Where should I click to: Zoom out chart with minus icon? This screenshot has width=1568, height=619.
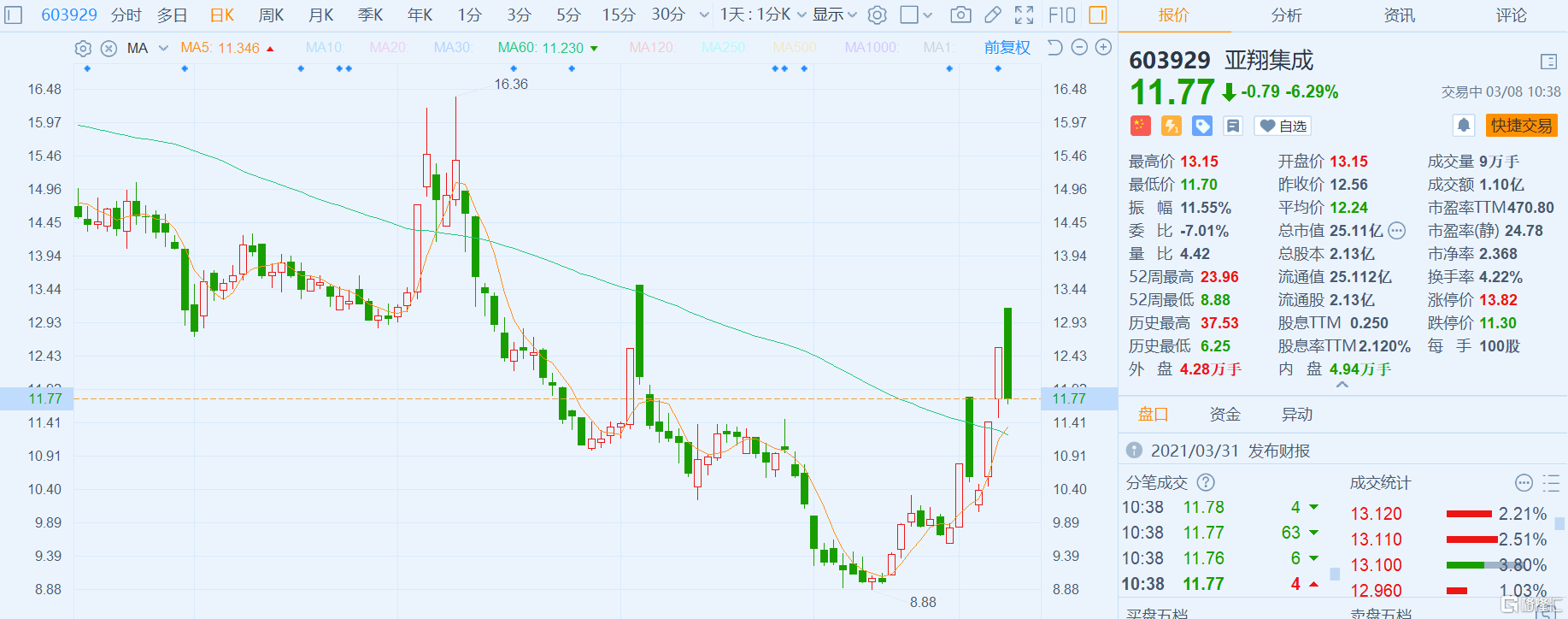pyautogui.click(x=1079, y=47)
